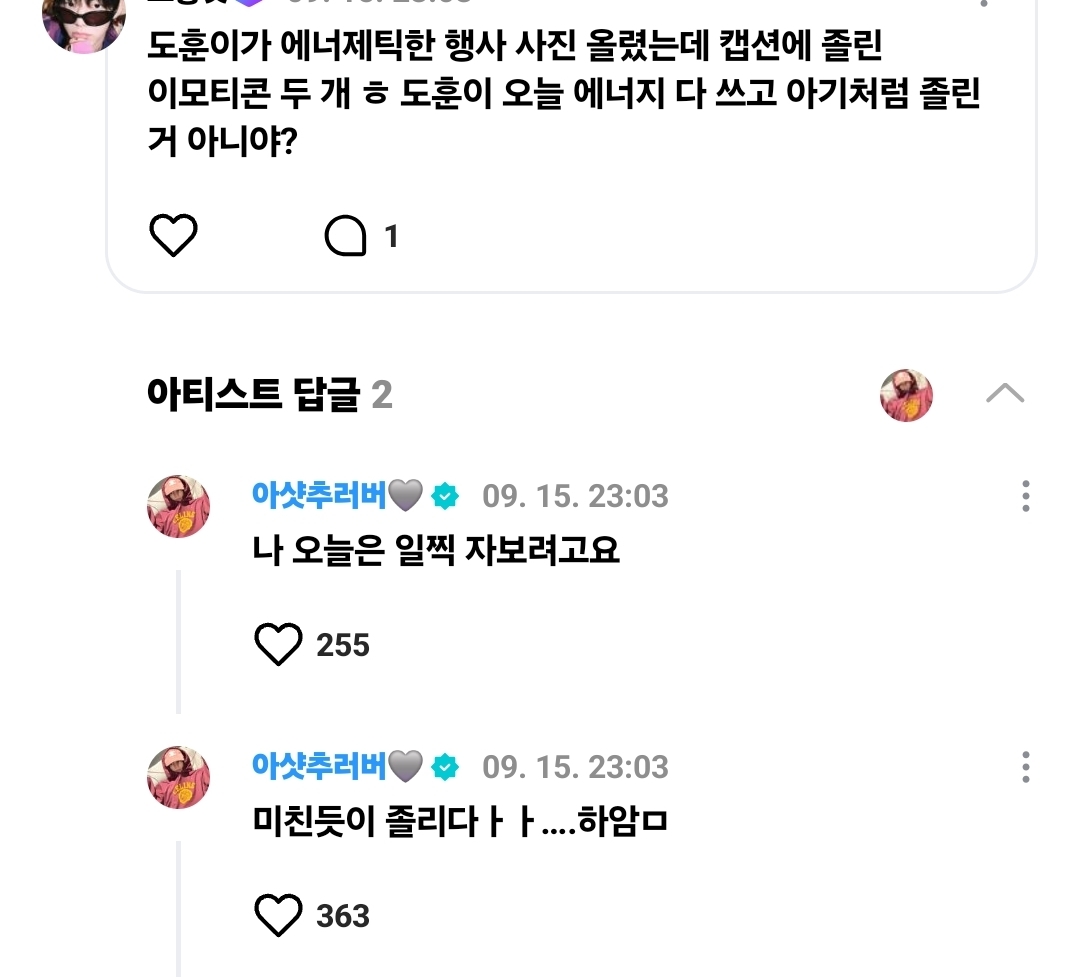
Task: Like the second artist reply with 363 likes
Action: 278,915
